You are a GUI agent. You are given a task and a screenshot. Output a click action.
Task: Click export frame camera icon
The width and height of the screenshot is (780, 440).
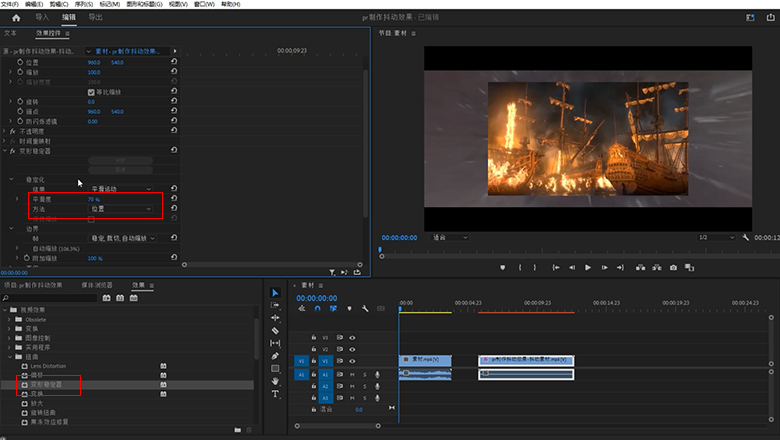tap(673, 267)
